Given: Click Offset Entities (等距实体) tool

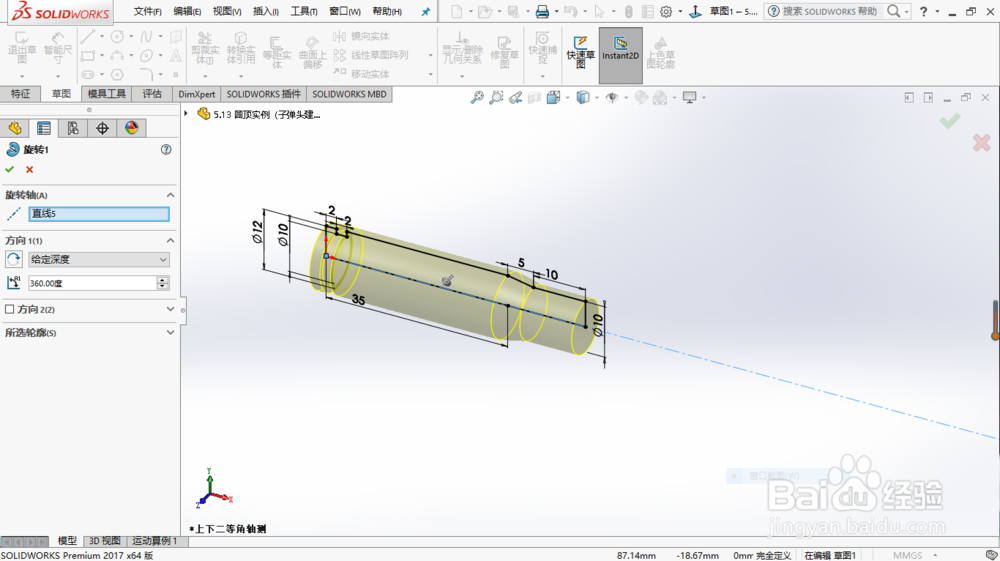Looking at the screenshot, I should [x=277, y=52].
